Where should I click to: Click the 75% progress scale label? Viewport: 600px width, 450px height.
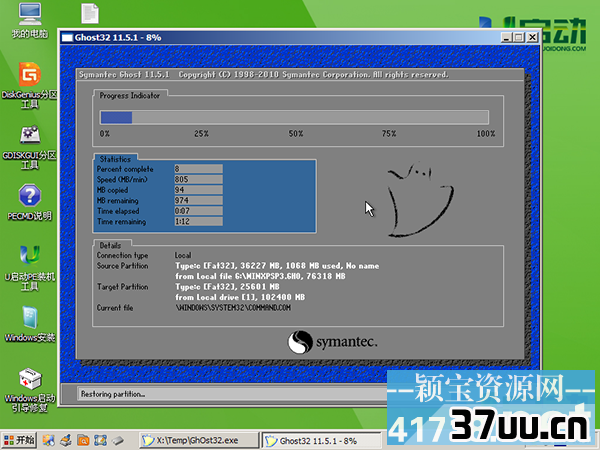click(389, 134)
